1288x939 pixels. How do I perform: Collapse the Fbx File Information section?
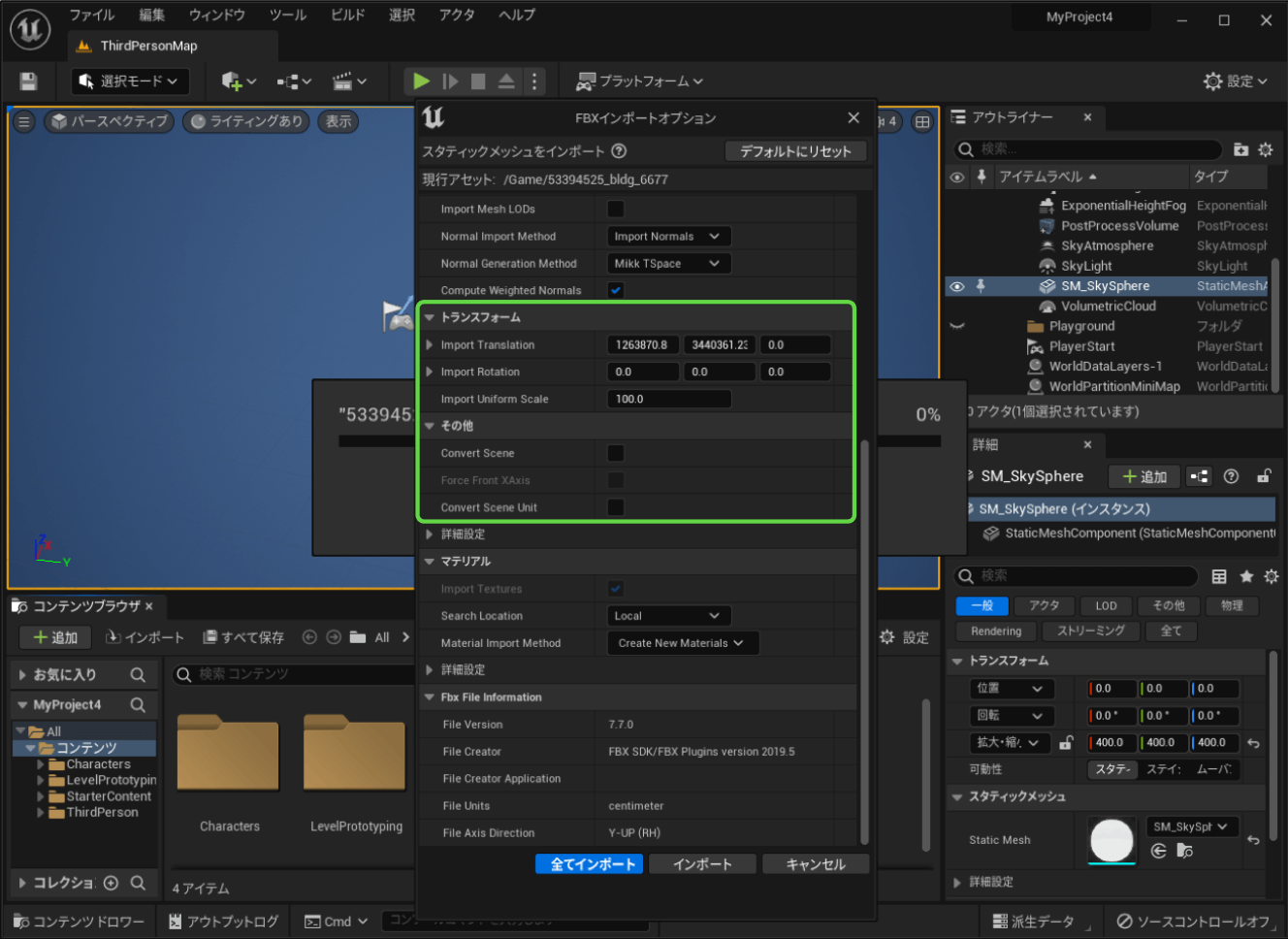430,697
